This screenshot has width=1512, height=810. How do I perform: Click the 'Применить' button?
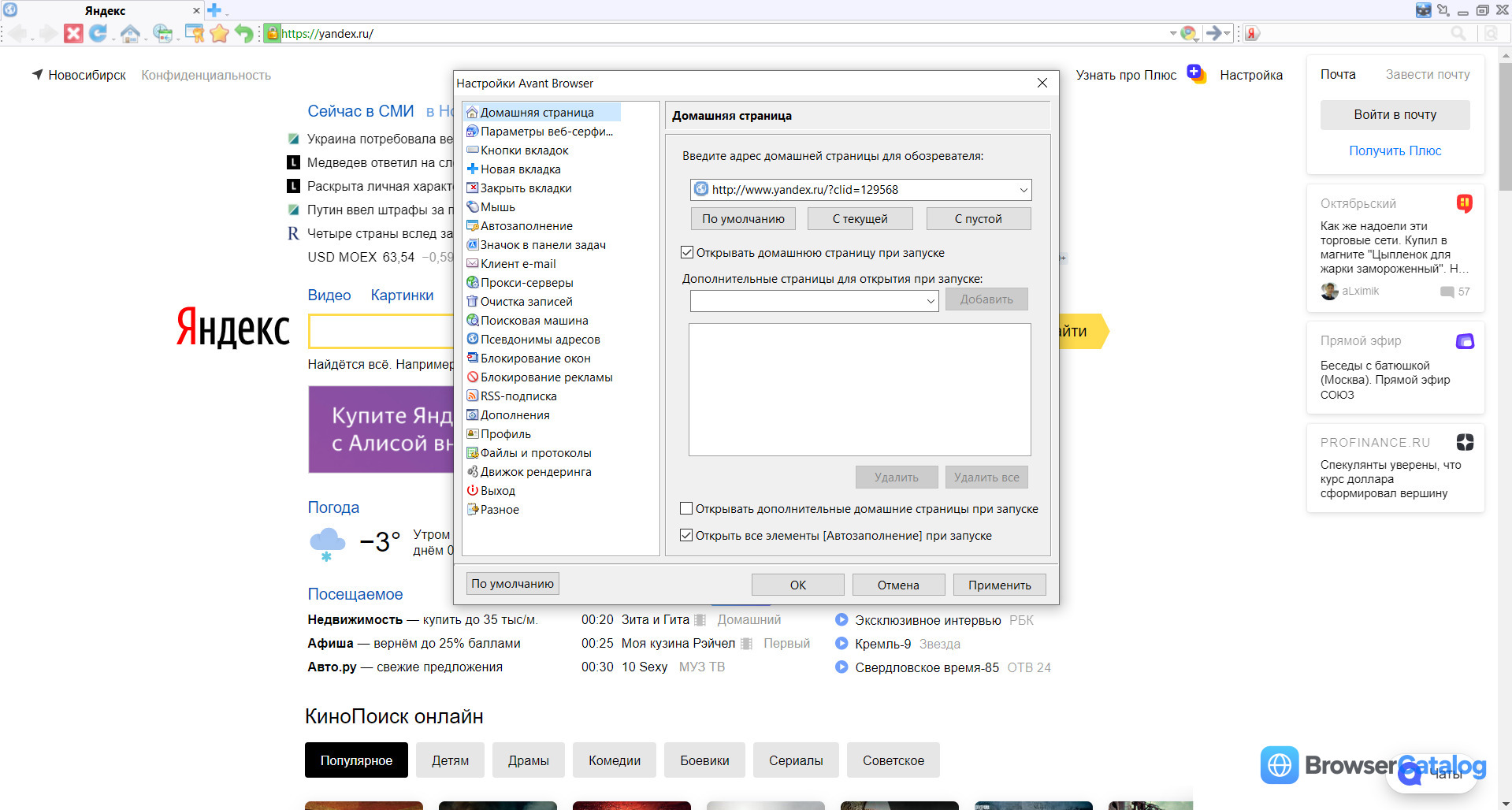click(x=999, y=585)
